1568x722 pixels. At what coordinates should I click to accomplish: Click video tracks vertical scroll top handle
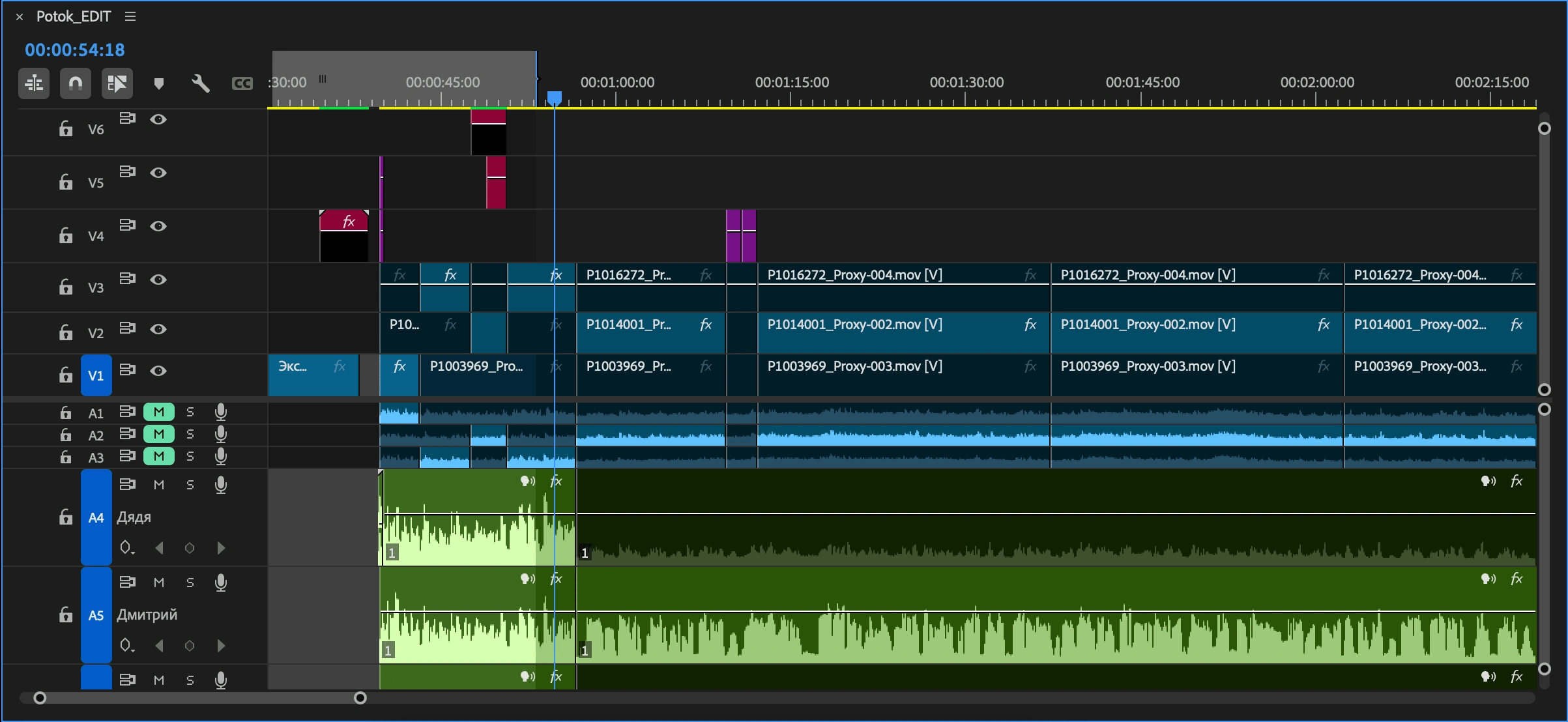(x=1544, y=128)
